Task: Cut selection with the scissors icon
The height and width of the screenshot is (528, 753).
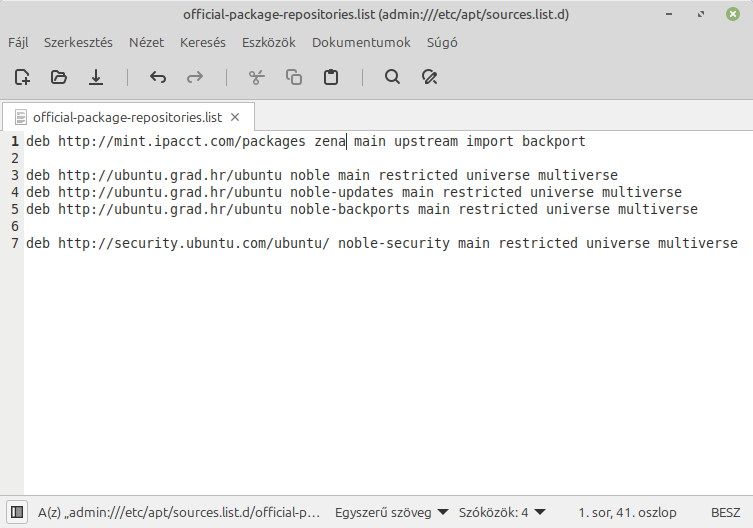Action: (x=256, y=77)
